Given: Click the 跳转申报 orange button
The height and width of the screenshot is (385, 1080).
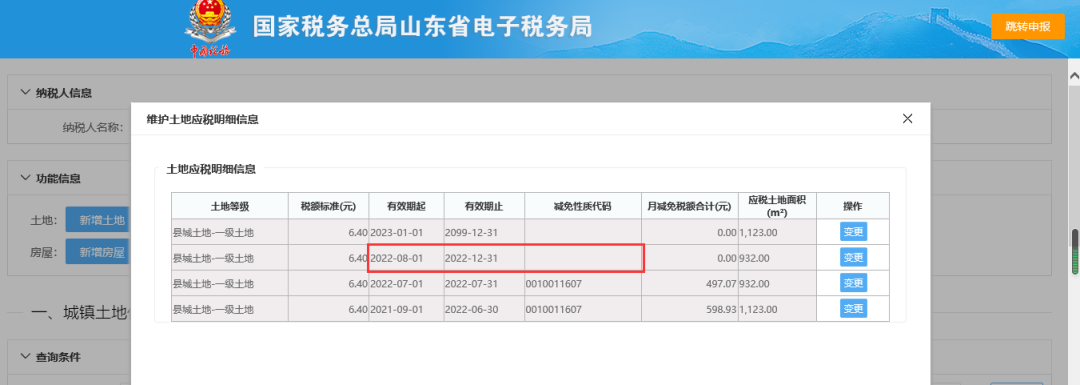Looking at the screenshot, I should point(1028,26).
